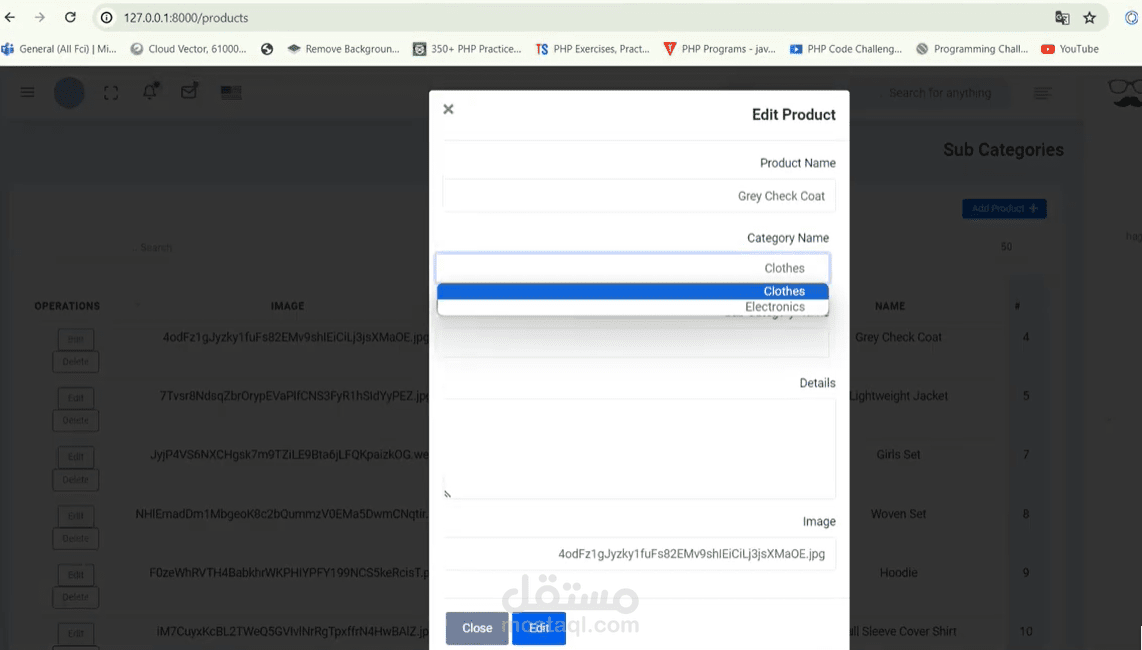1142x650 pixels.
Task: Click Edit for Girls Set row
Action: 76,457
